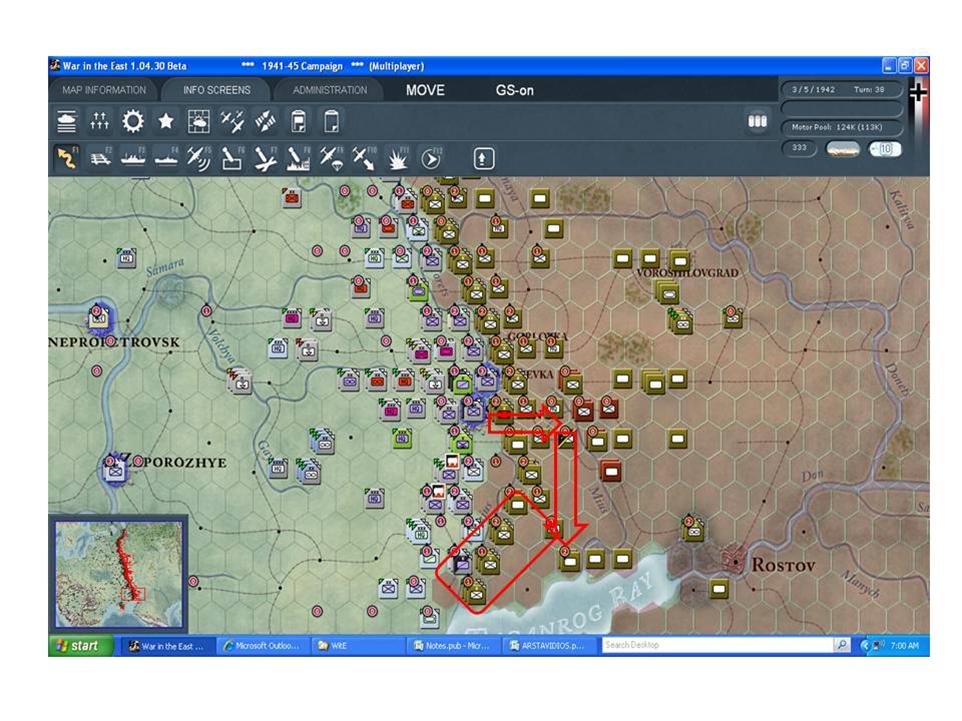
Task: Open the air doctrine crossed-planes icon
Action: 232,121
